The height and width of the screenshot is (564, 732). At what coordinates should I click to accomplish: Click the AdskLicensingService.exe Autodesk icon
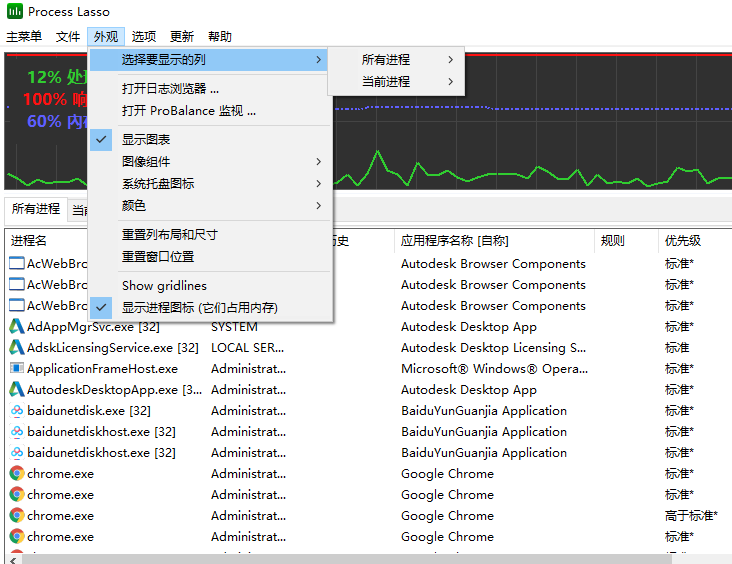pos(17,347)
